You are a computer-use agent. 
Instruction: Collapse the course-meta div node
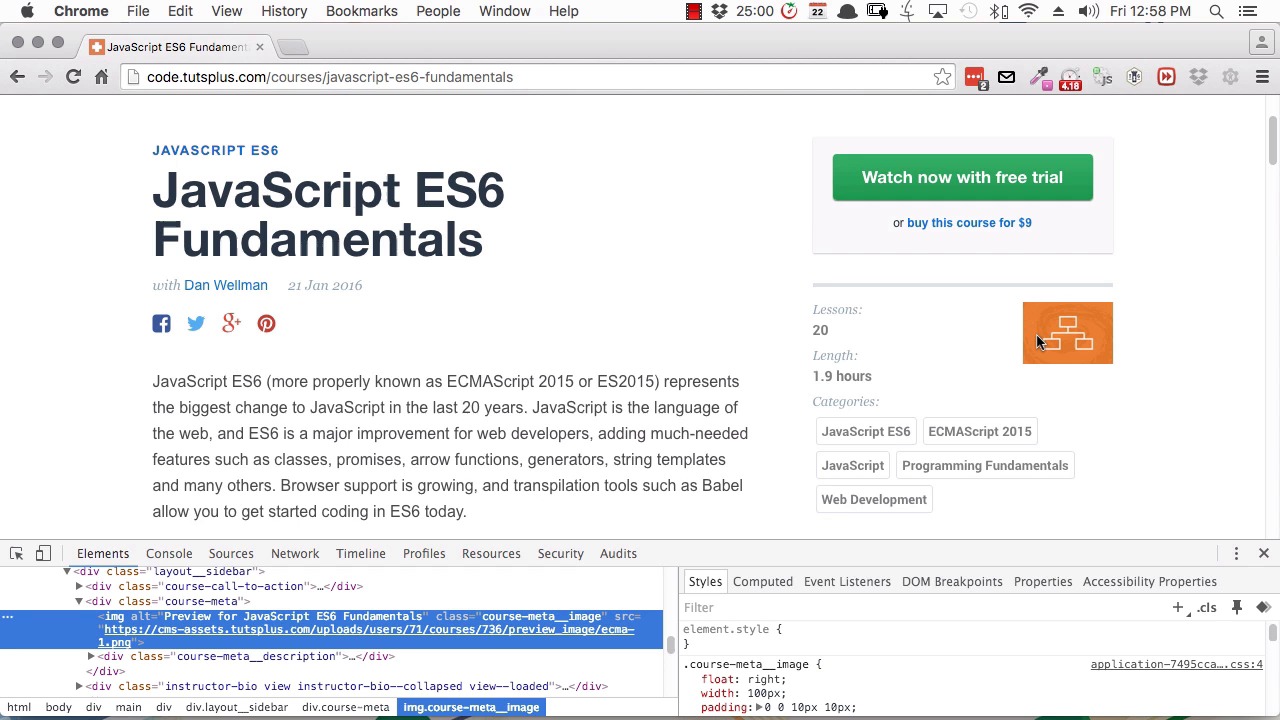(79, 601)
